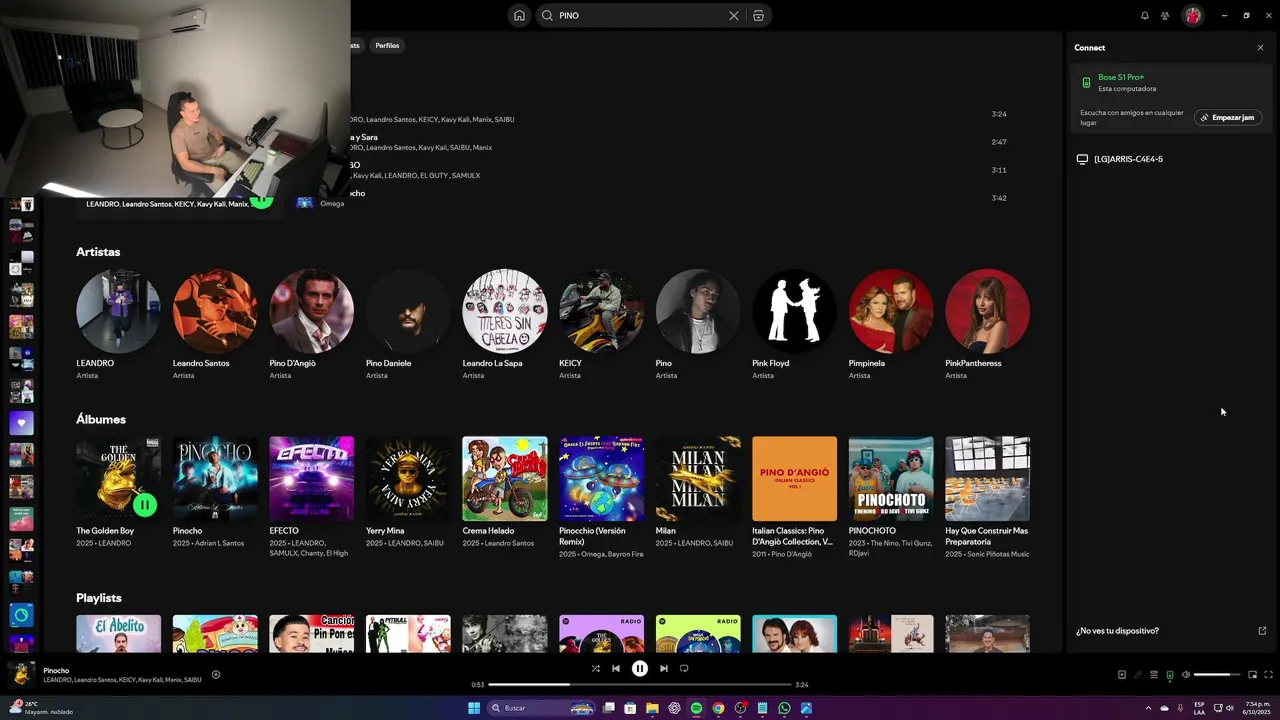Open external link icon beside ¿No ves tu dispositivo?

(1262, 631)
